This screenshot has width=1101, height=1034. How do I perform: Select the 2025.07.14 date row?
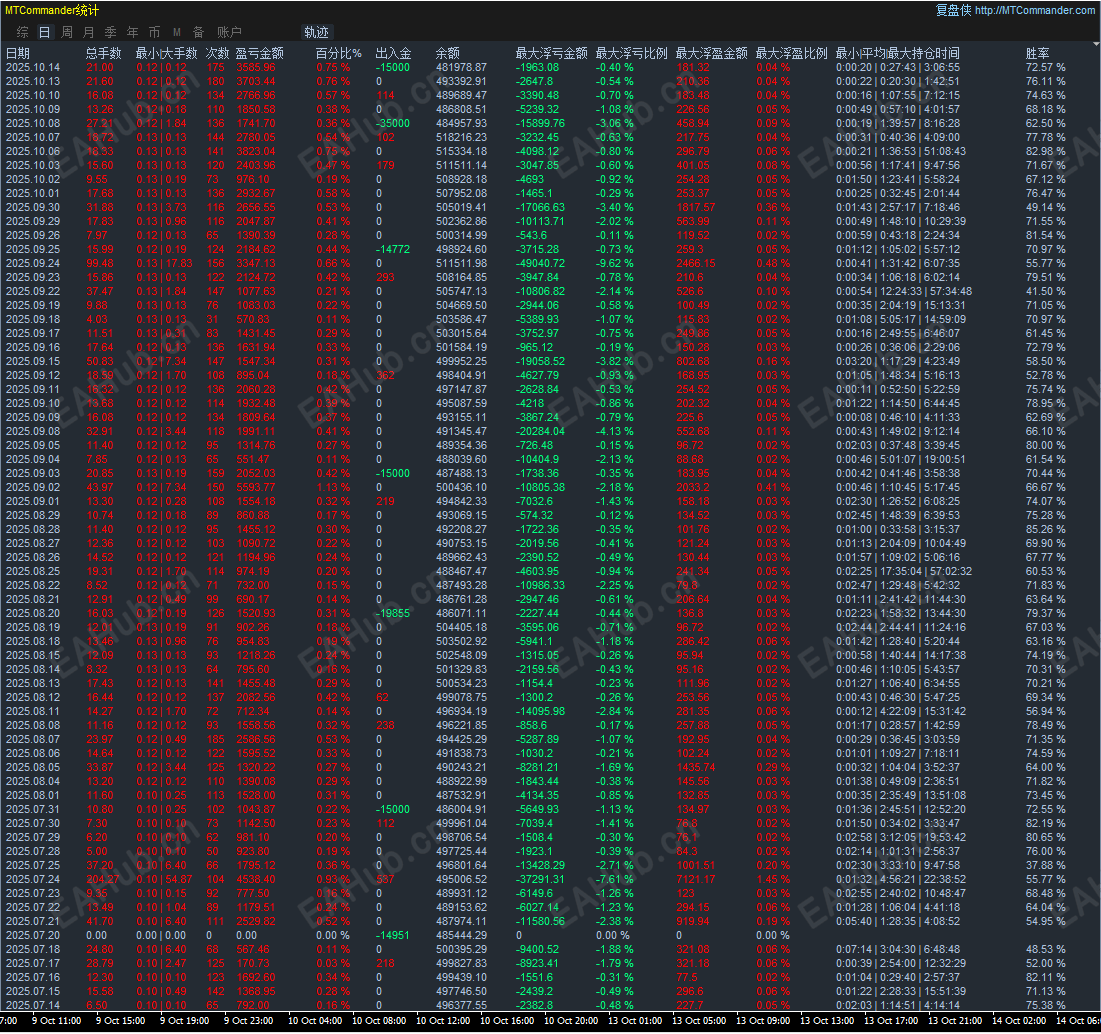33,1005
